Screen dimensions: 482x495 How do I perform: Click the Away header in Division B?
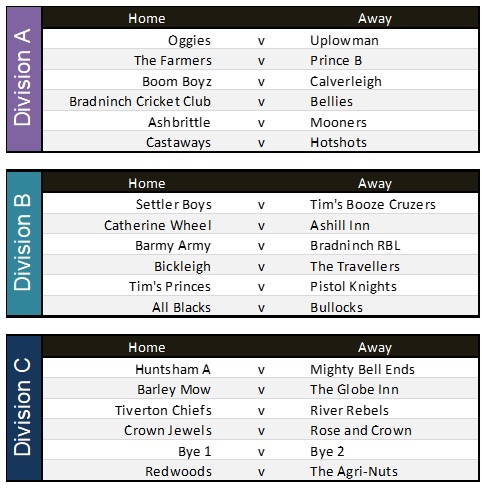[375, 183]
